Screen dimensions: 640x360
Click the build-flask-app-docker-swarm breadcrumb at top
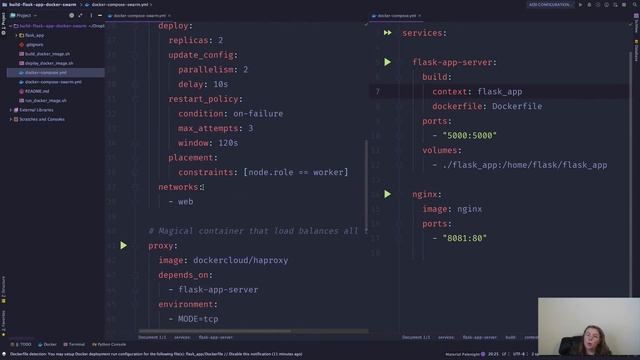(39, 4)
